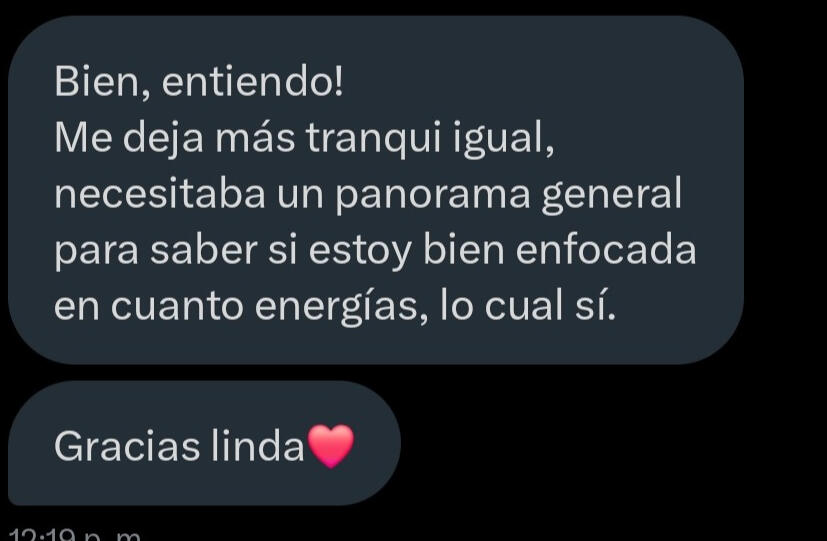Select the 'Gracias linda' message bubble
This screenshot has height=541, width=827.
pyautogui.click(x=204, y=443)
